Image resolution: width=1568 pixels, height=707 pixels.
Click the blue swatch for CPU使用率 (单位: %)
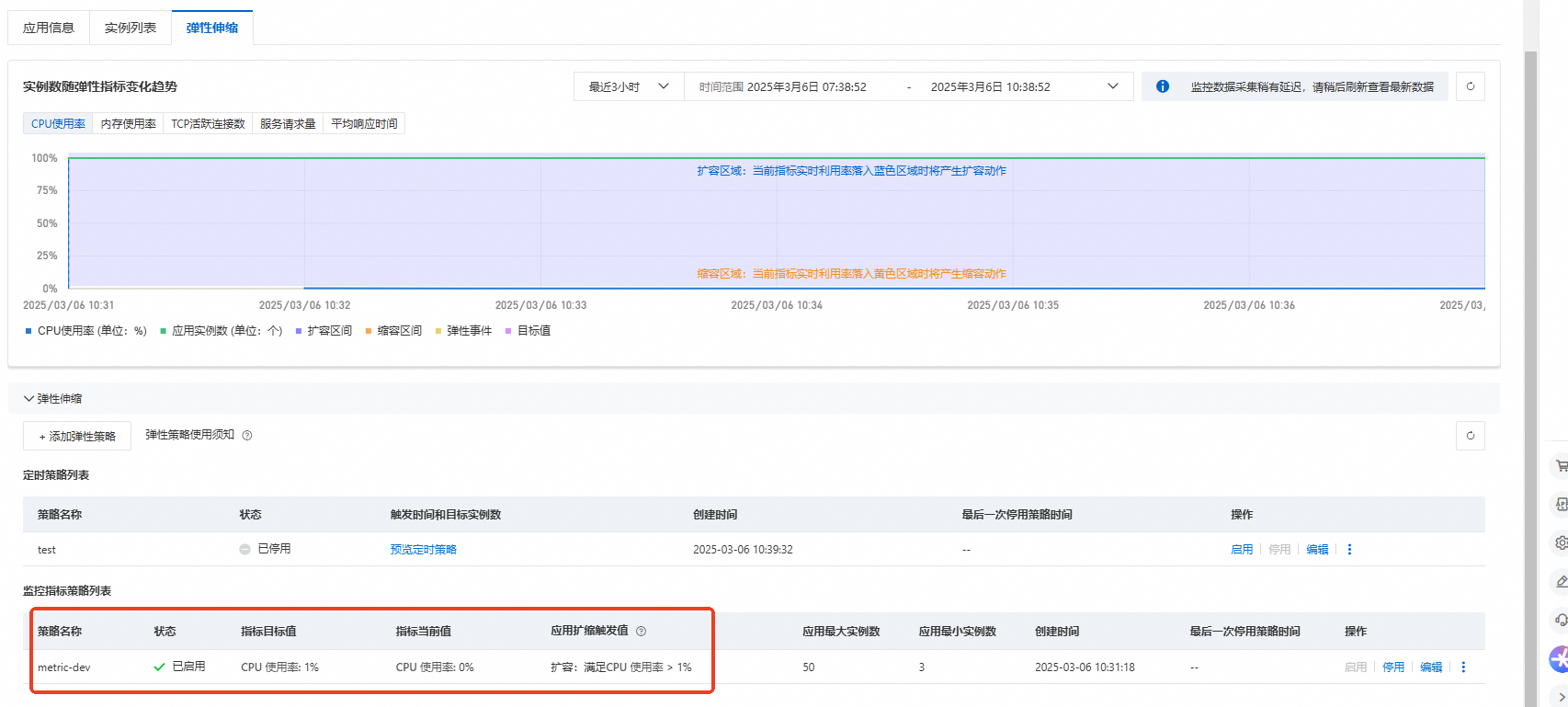(28, 331)
